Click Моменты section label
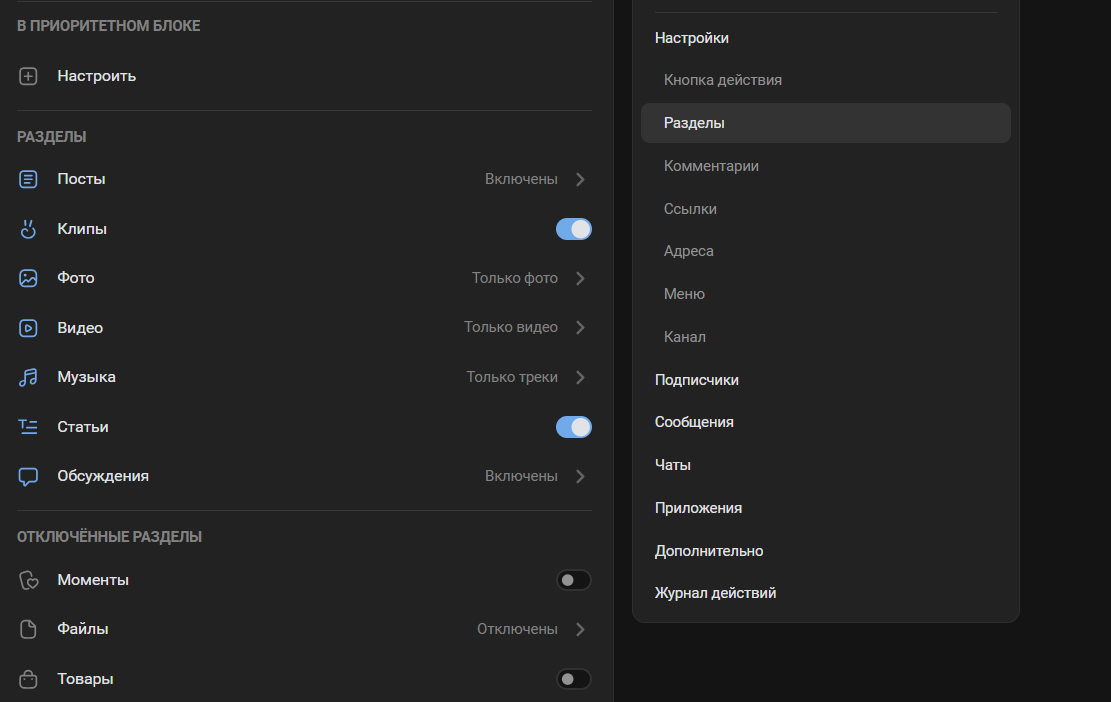 coord(93,580)
